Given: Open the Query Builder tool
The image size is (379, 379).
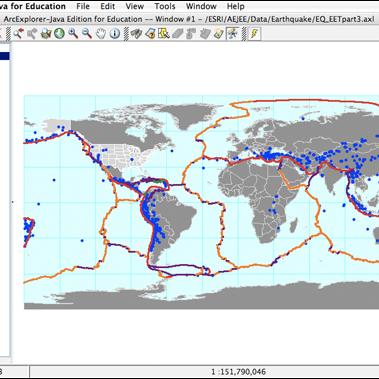Looking at the screenshot, I should (150, 34).
